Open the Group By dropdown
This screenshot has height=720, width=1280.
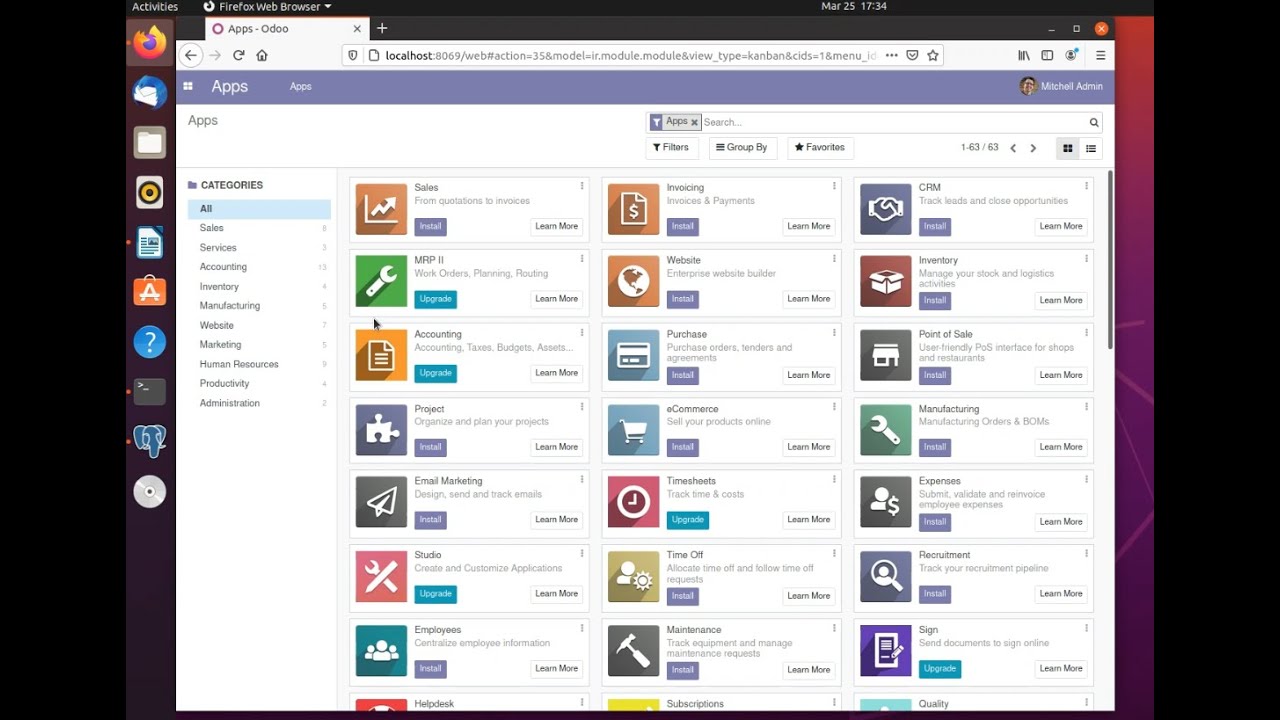(x=742, y=148)
